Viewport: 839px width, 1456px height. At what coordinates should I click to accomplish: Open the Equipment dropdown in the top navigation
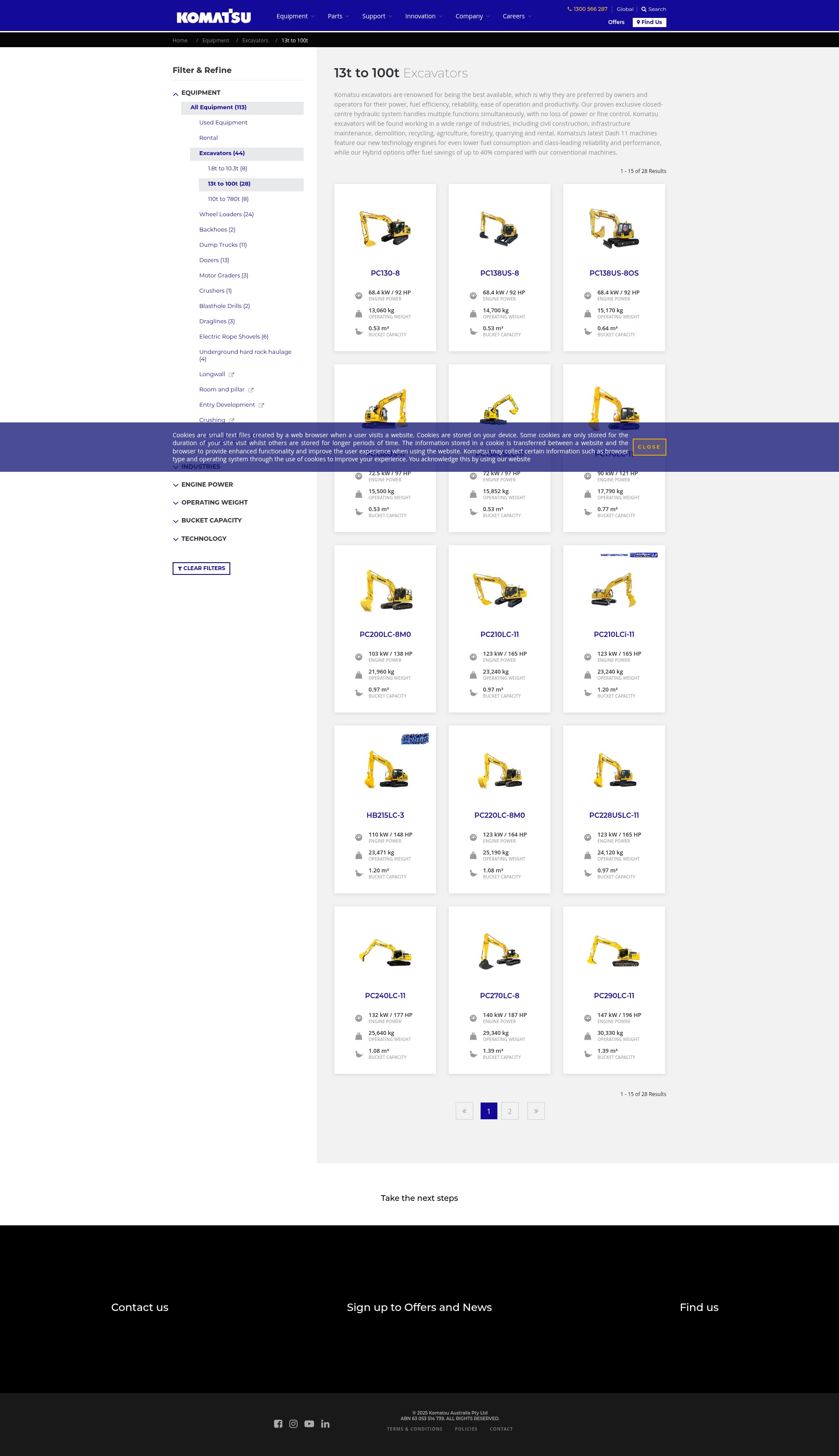(x=295, y=16)
